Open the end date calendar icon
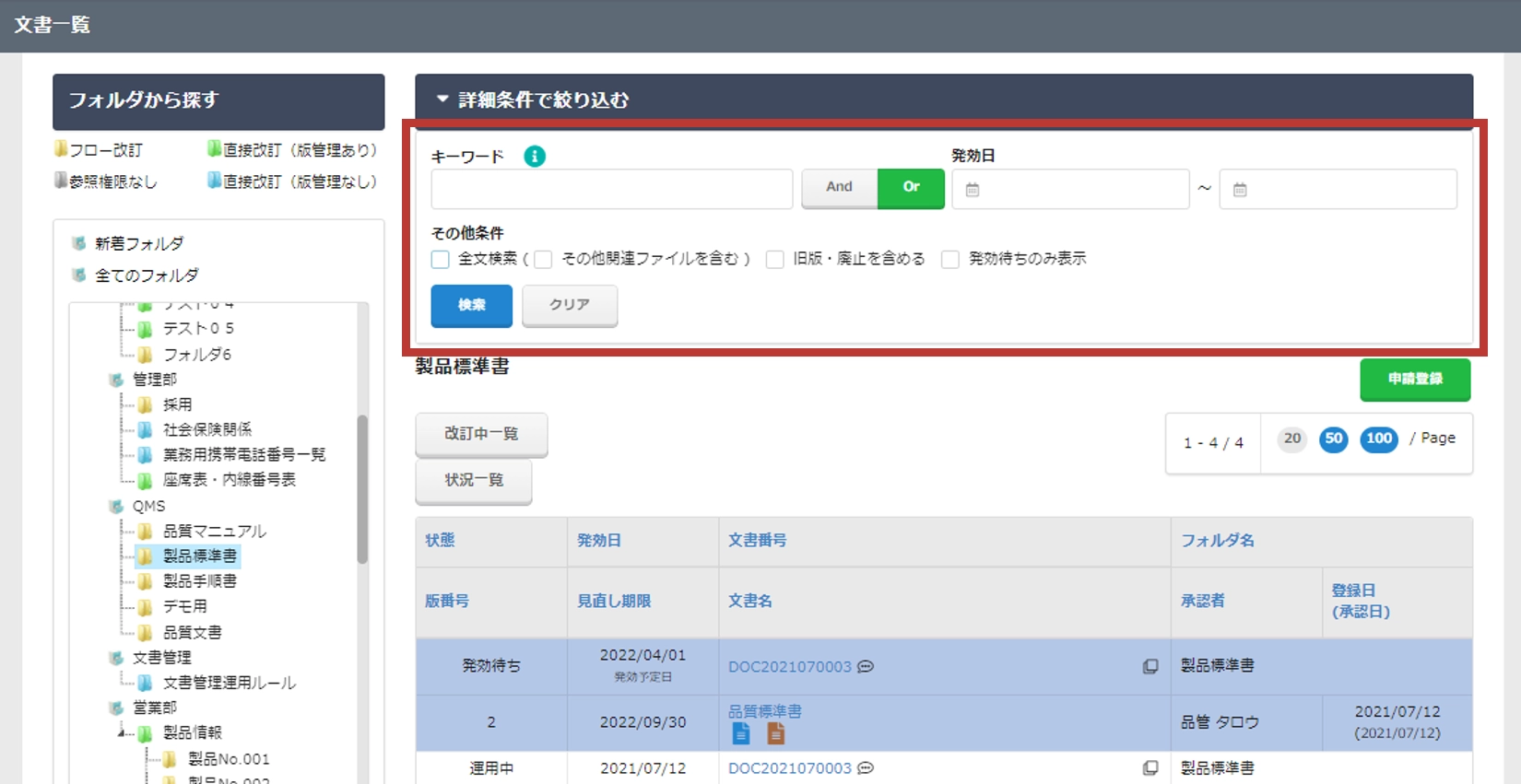 tap(1240, 190)
